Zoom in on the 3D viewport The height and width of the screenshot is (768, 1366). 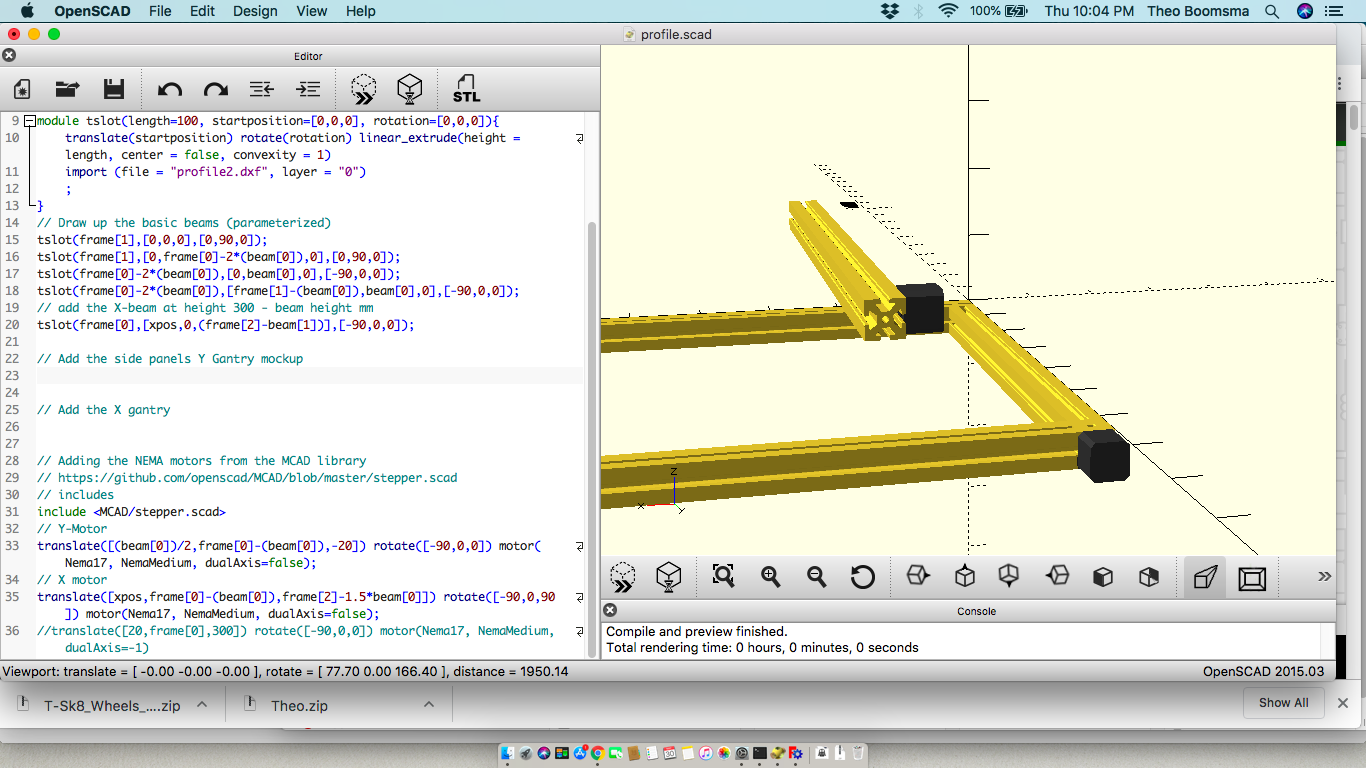770,576
